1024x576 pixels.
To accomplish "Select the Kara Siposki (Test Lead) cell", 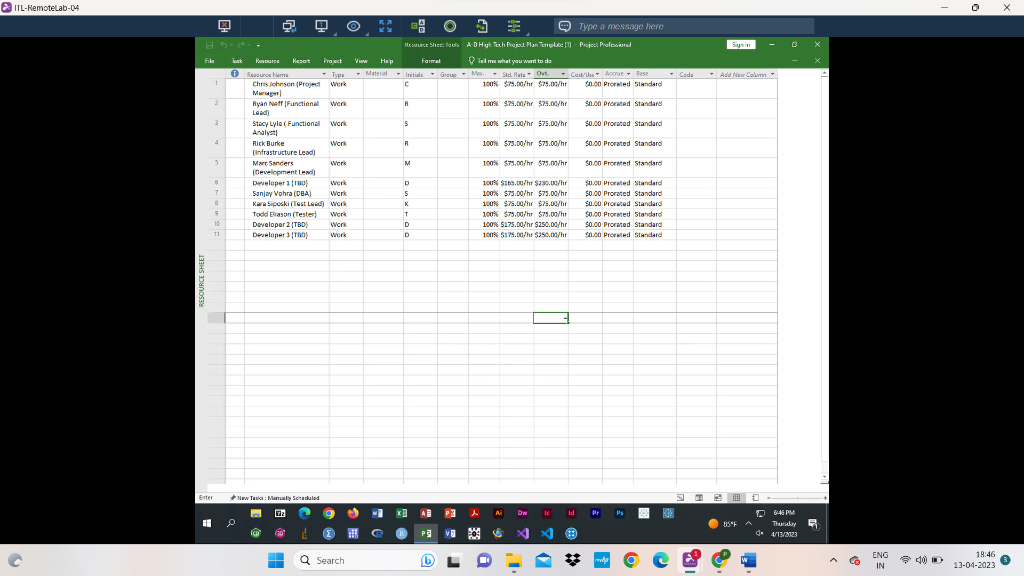I will (286, 204).
